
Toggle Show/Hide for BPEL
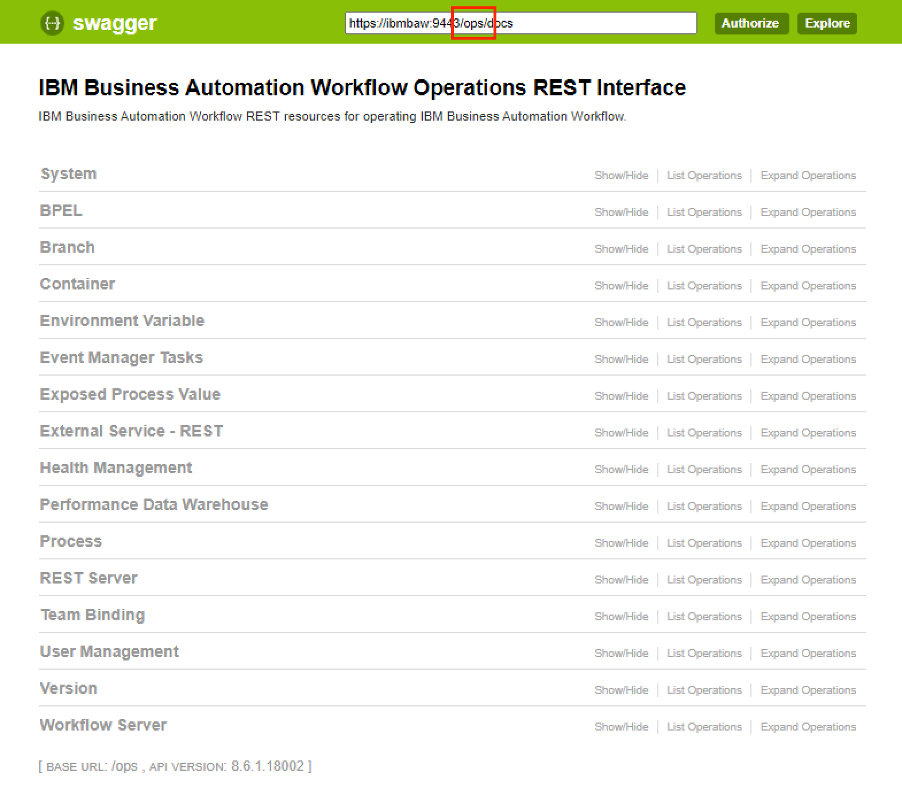click(621, 212)
